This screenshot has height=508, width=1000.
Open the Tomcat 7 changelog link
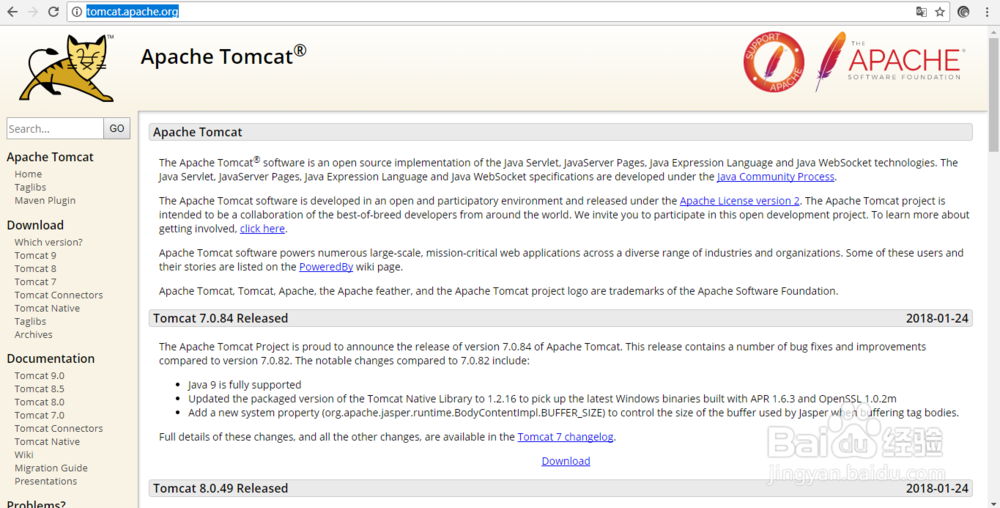point(565,437)
